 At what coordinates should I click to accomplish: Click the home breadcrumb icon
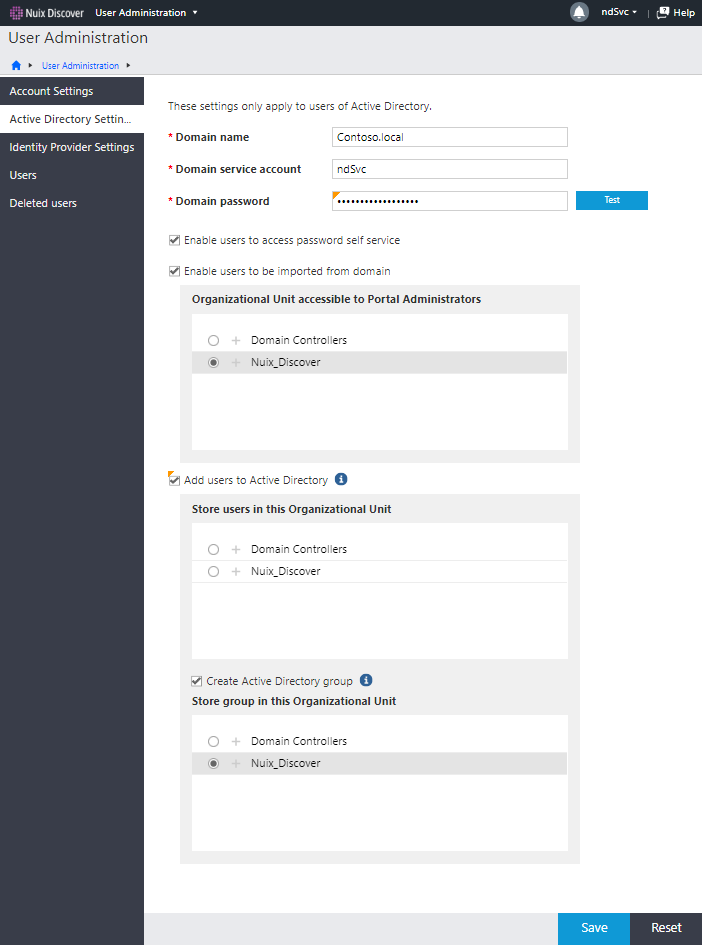[x=16, y=66]
